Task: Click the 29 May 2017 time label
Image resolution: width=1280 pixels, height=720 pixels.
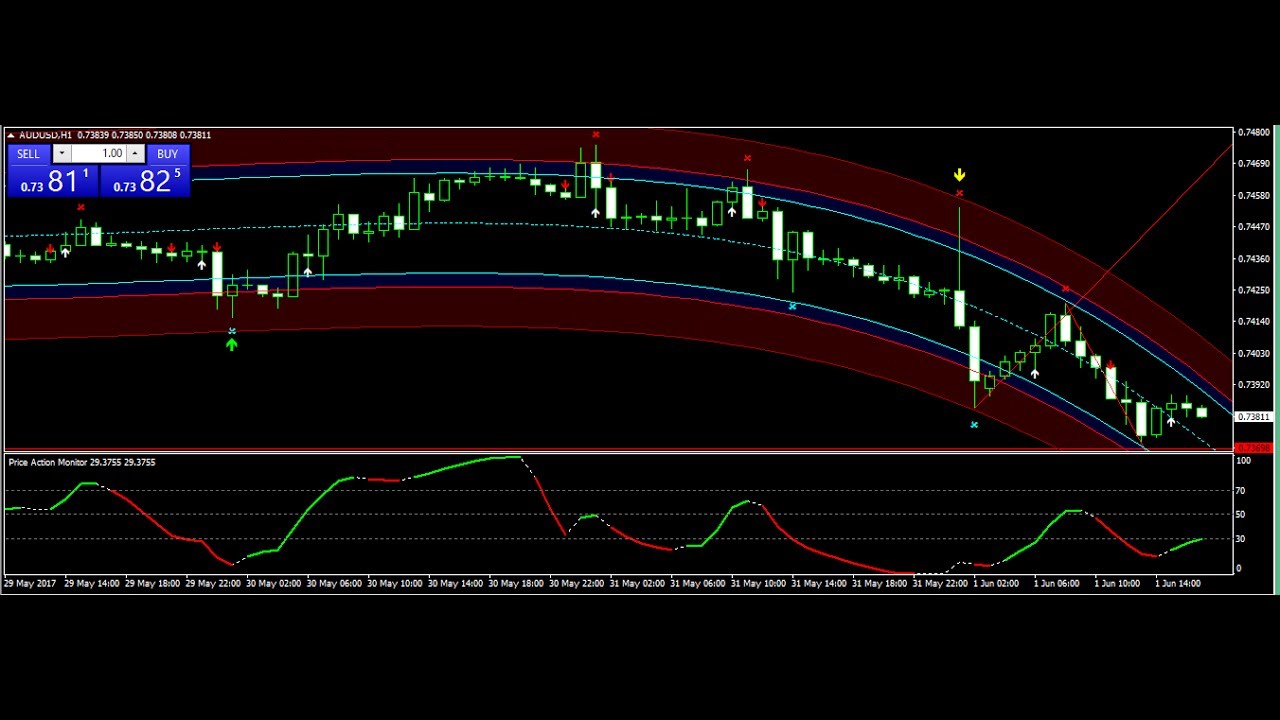Action: tap(30, 583)
